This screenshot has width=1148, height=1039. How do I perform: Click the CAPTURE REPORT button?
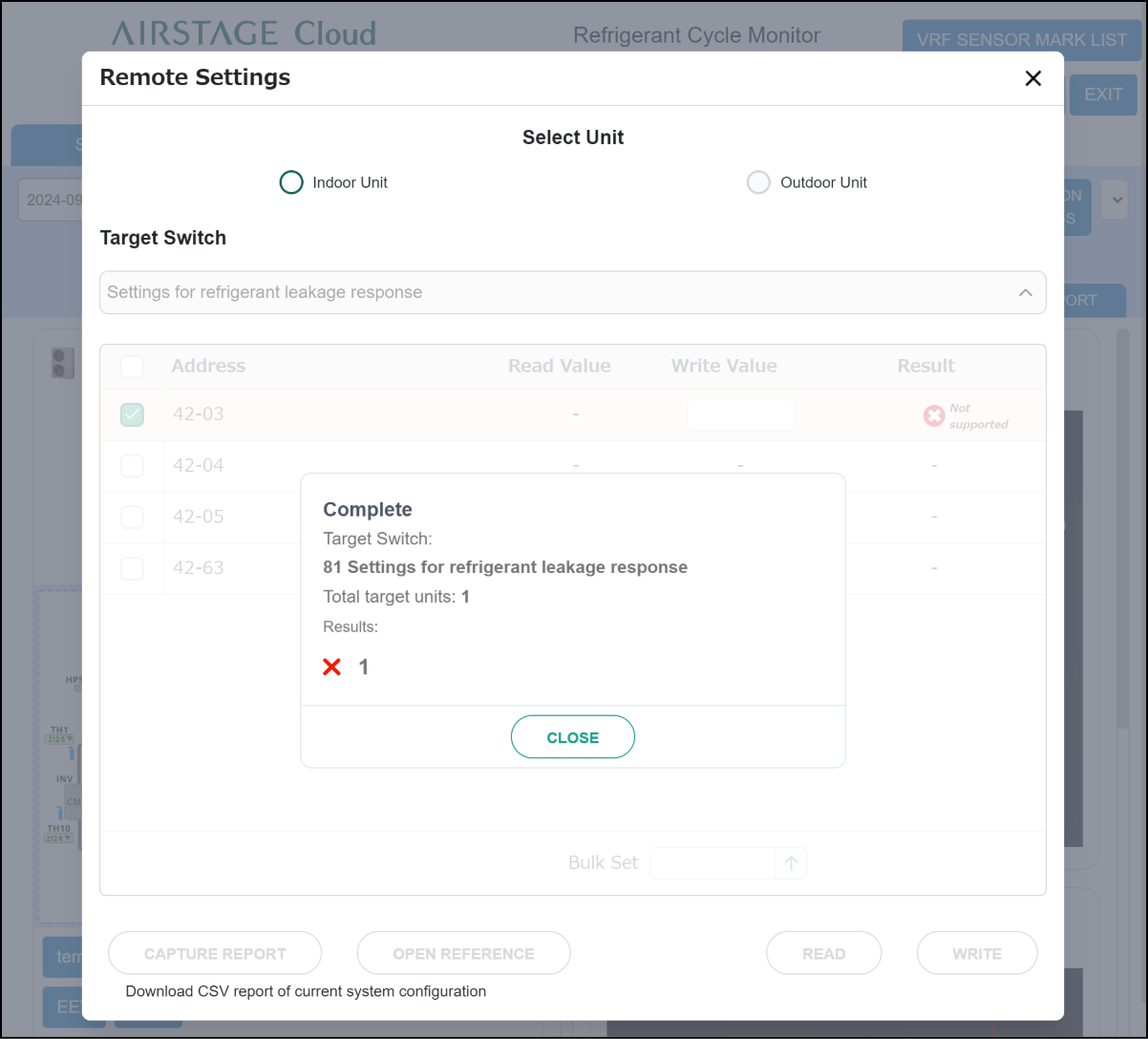tap(215, 953)
